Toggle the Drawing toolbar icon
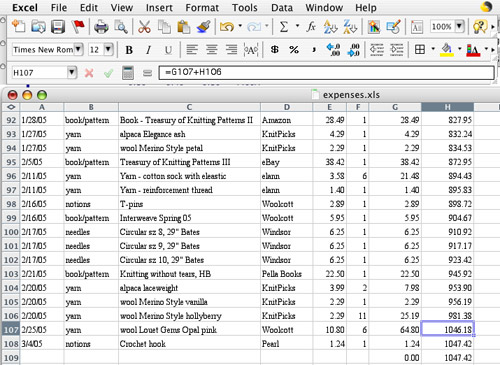 (x=393, y=27)
